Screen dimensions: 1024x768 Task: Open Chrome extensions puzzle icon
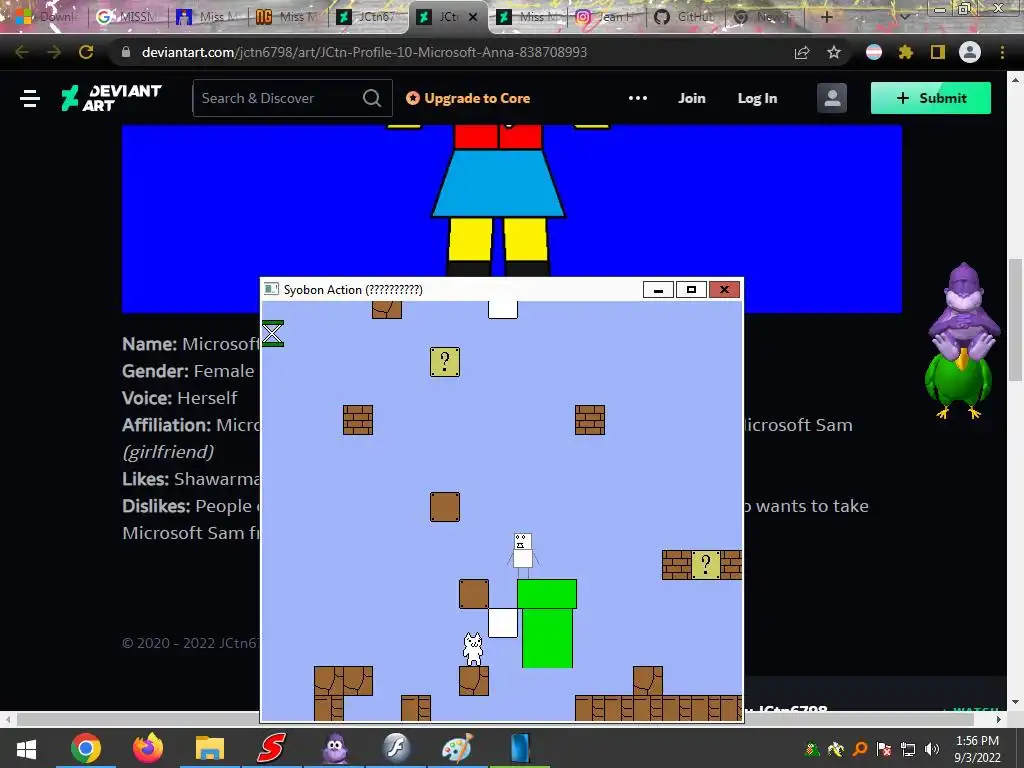[905, 52]
